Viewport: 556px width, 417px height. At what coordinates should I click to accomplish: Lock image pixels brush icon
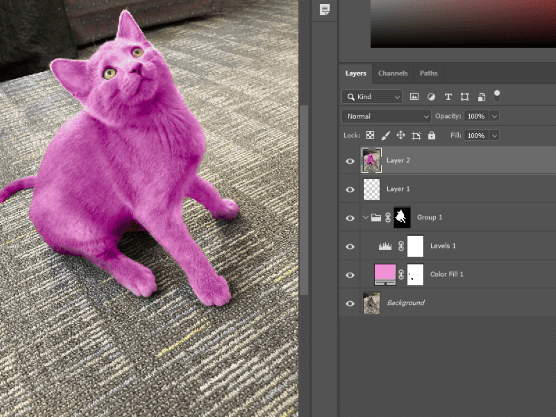(385, 135)
